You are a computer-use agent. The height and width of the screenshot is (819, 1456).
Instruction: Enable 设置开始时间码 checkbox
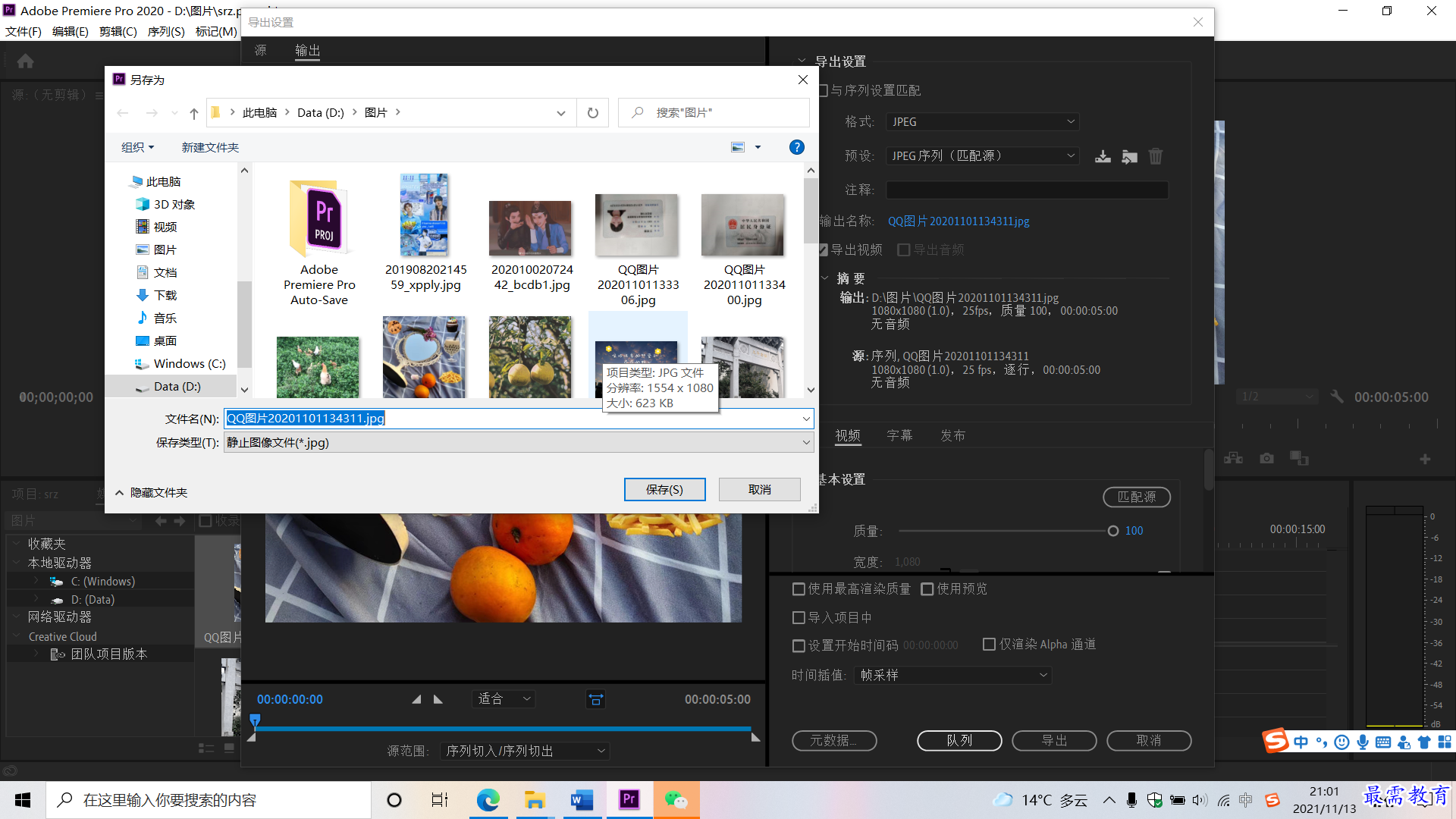click(x=799, y=645)
